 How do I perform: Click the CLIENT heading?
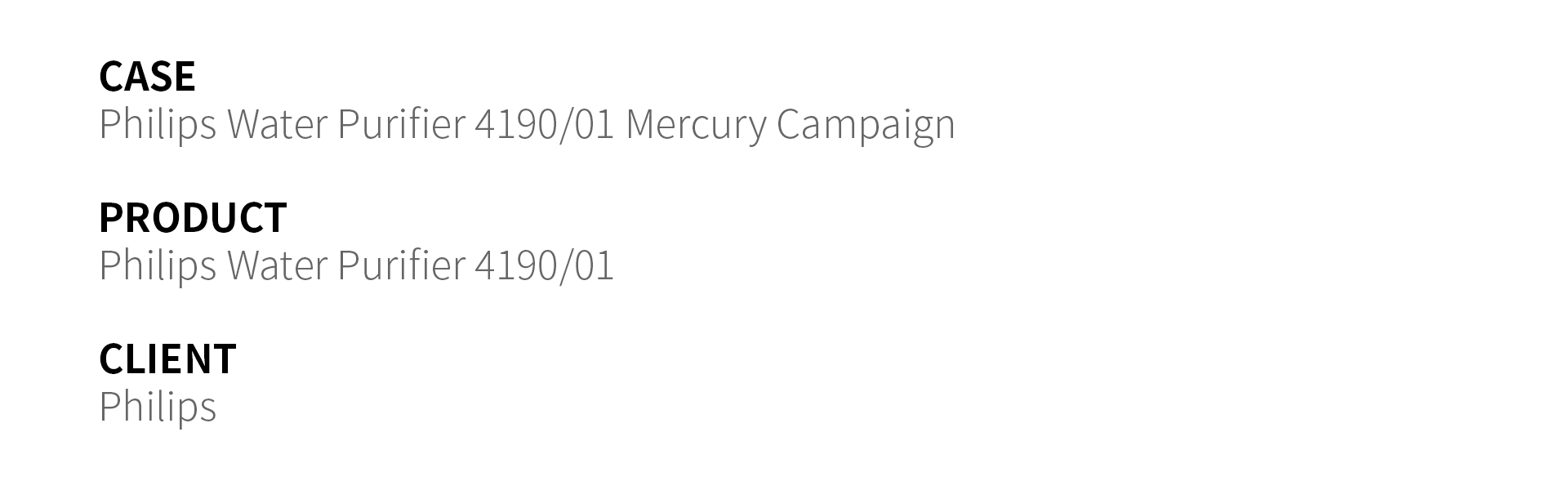point(167,359)
